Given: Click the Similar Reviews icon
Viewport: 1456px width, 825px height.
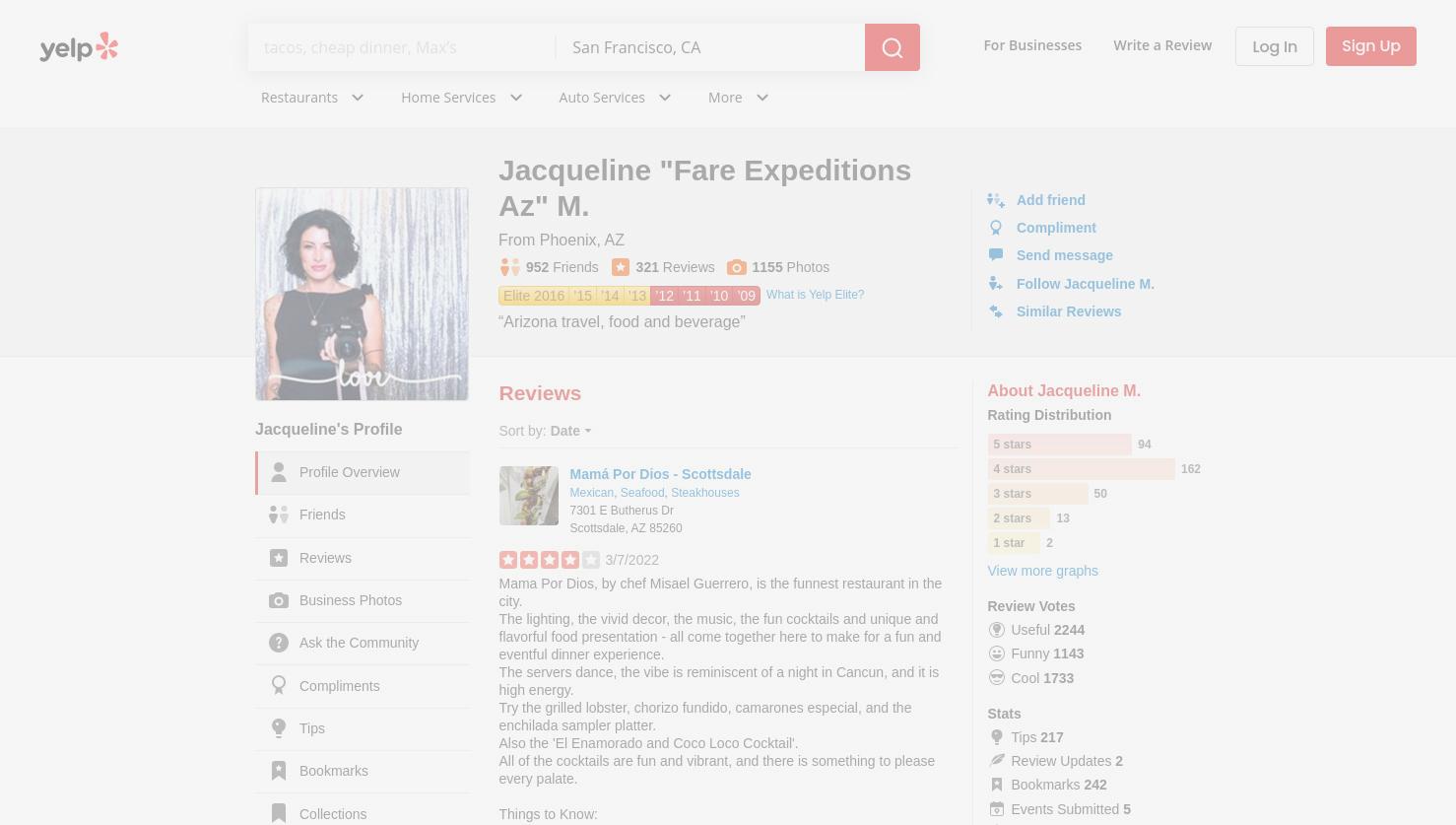Looking at the screenshot, I should [996, 311].
